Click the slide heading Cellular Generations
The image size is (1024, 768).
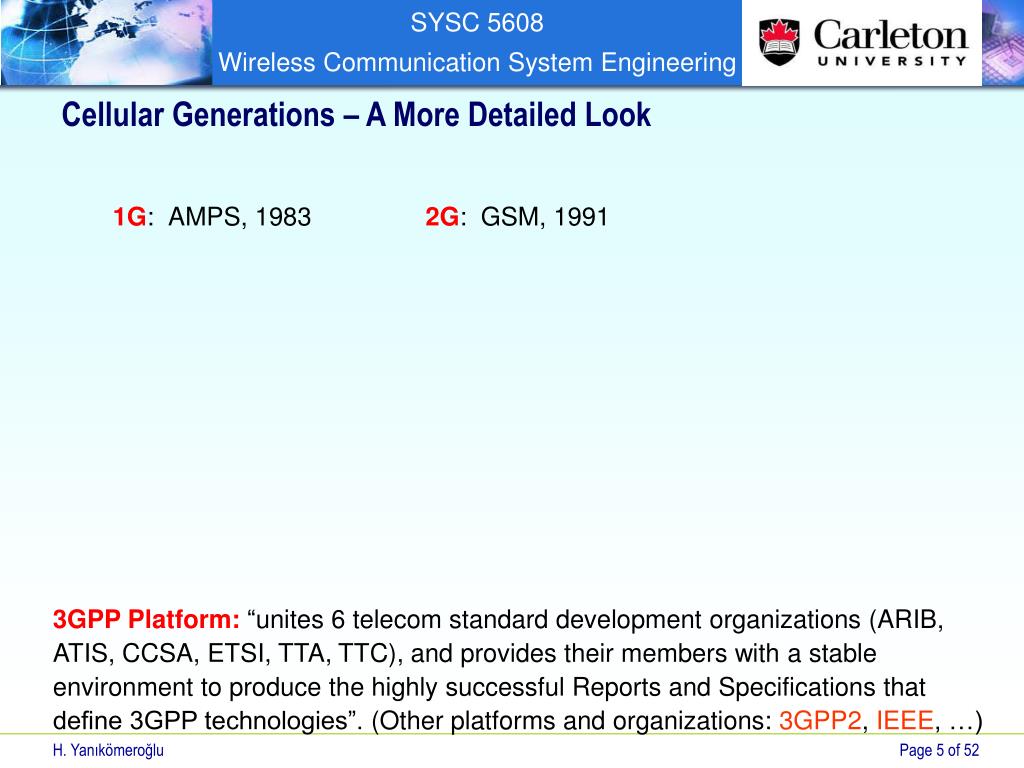(x=356, y=115)
